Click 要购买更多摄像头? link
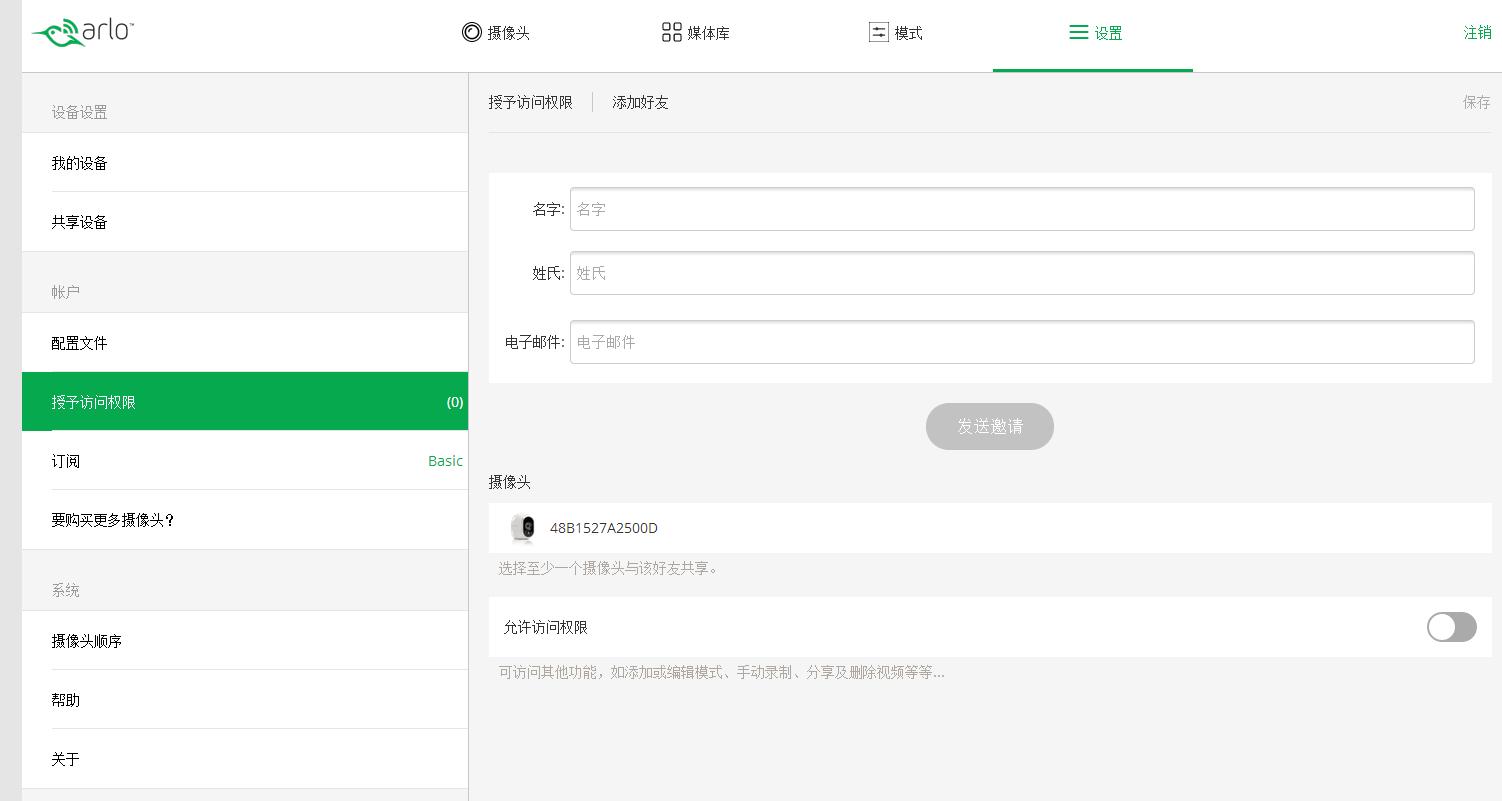This screenshot has width=1502, height=801. (x=113, y=520)
